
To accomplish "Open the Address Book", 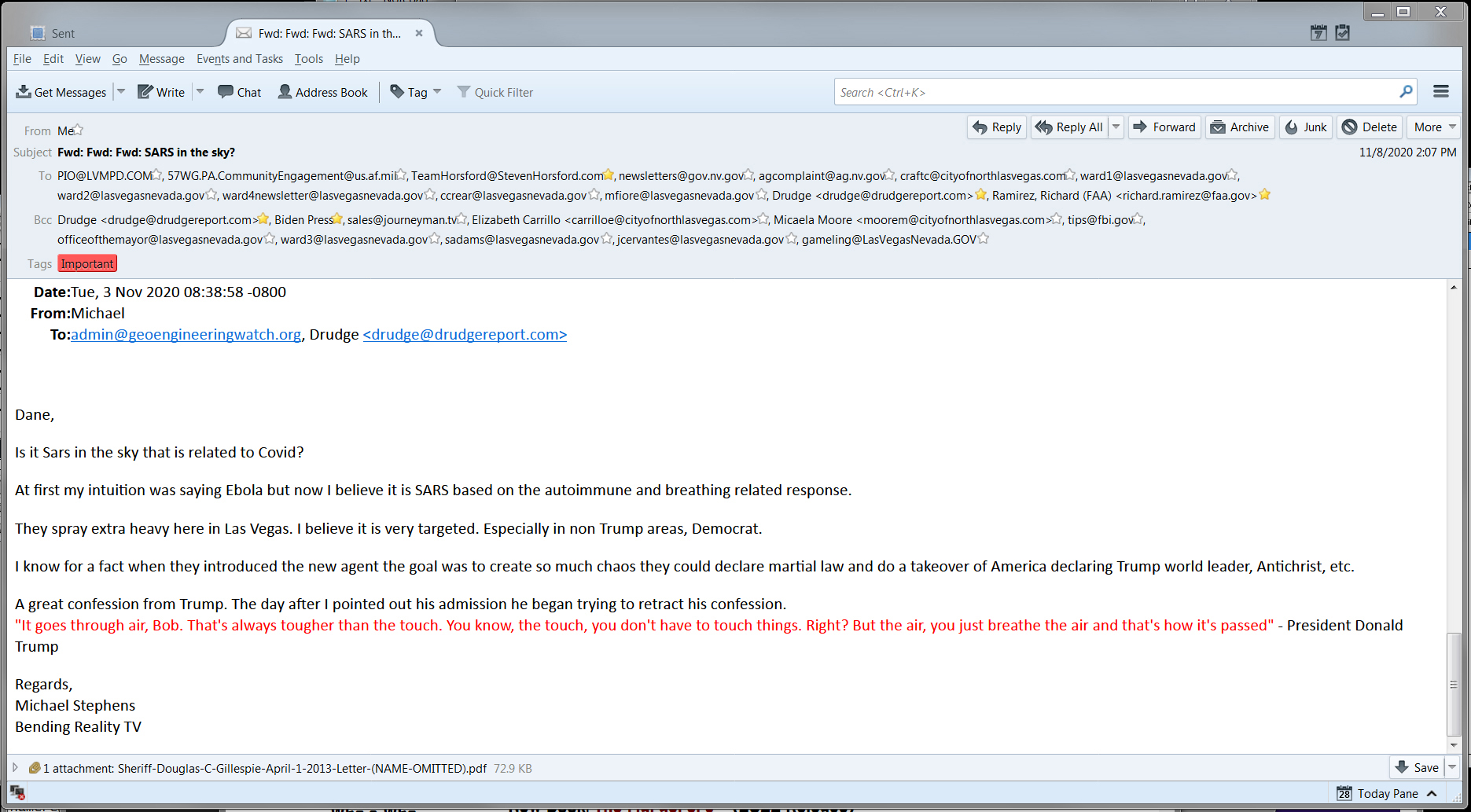I will [x=322, y=92].
